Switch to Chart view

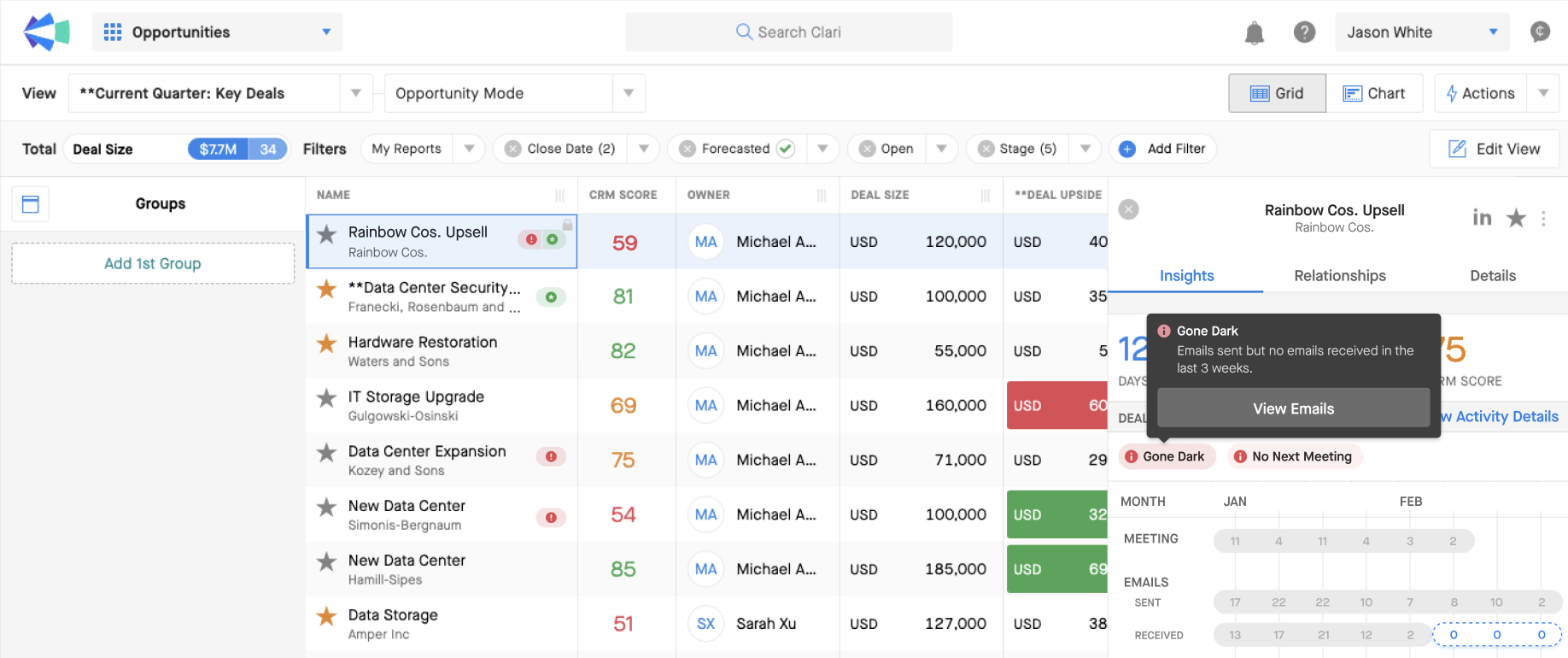[x=1374, y=93]
